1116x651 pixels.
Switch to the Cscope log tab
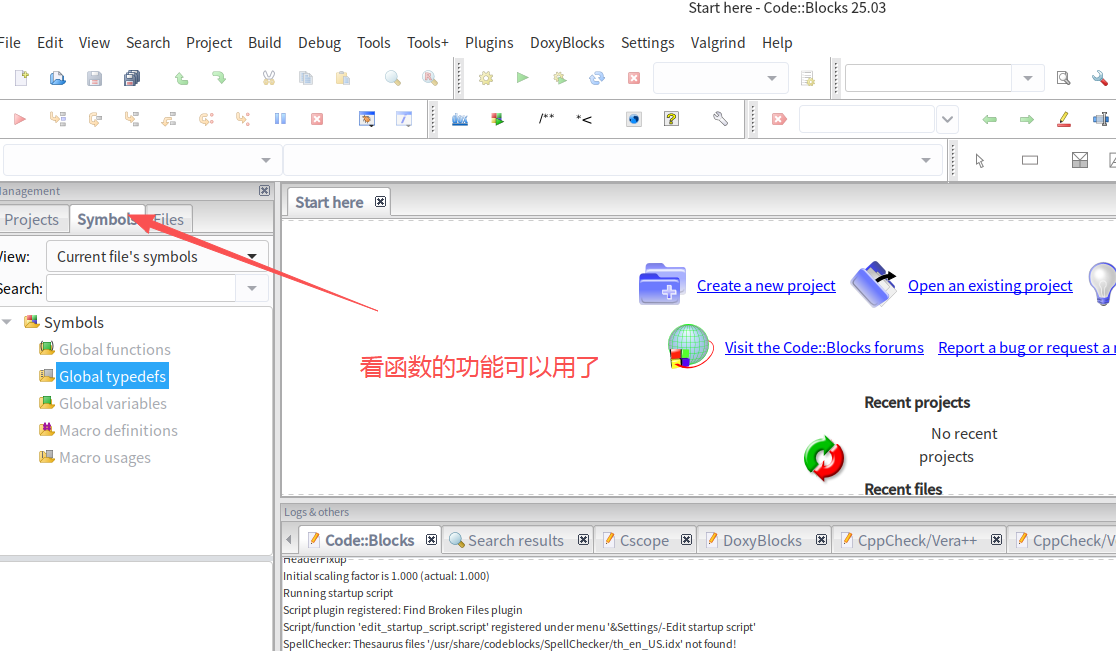[645, 539]
